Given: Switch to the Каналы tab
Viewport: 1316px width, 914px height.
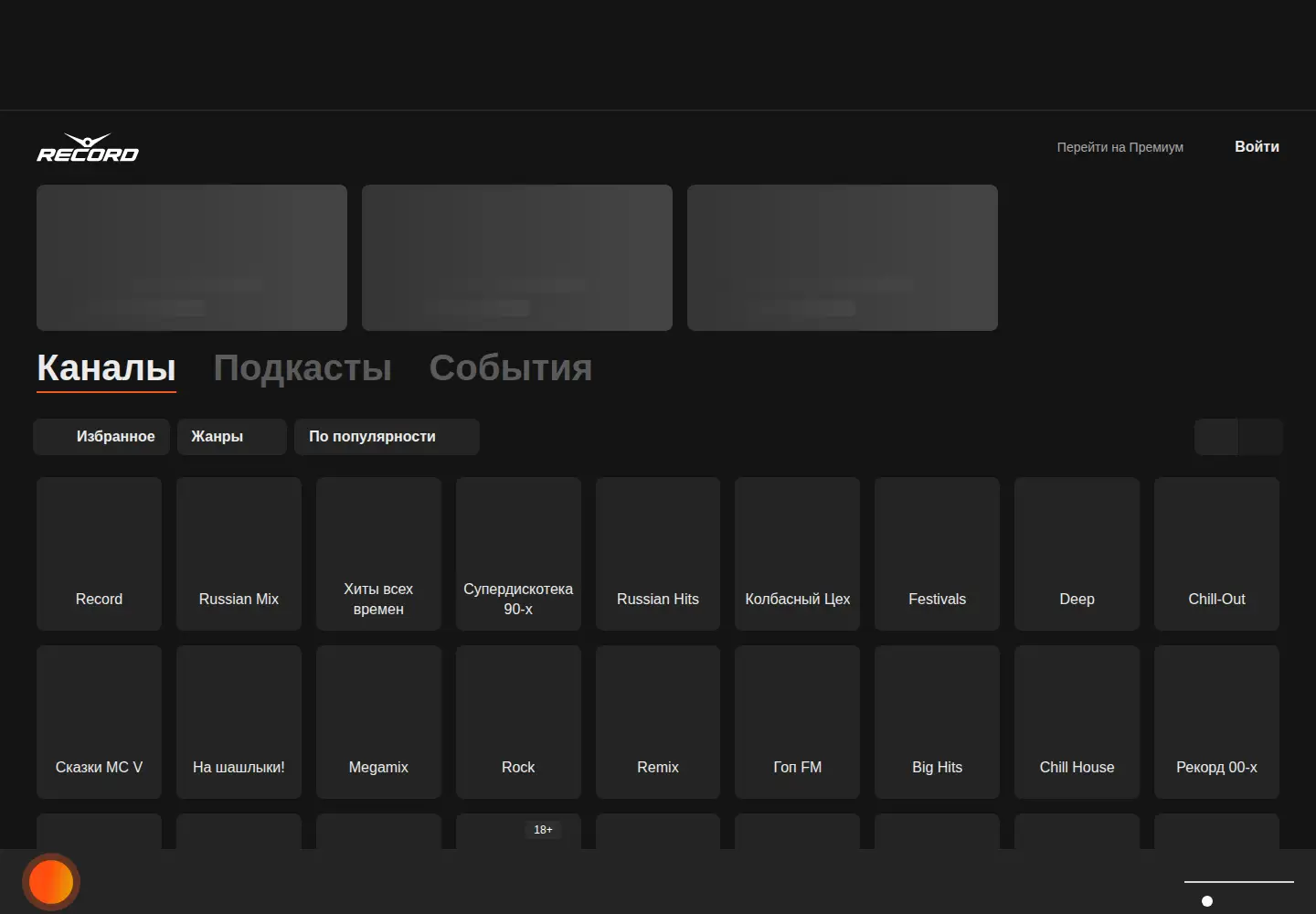Looking at the screenshot, I should pyautogui.click(x=106, y=368).
